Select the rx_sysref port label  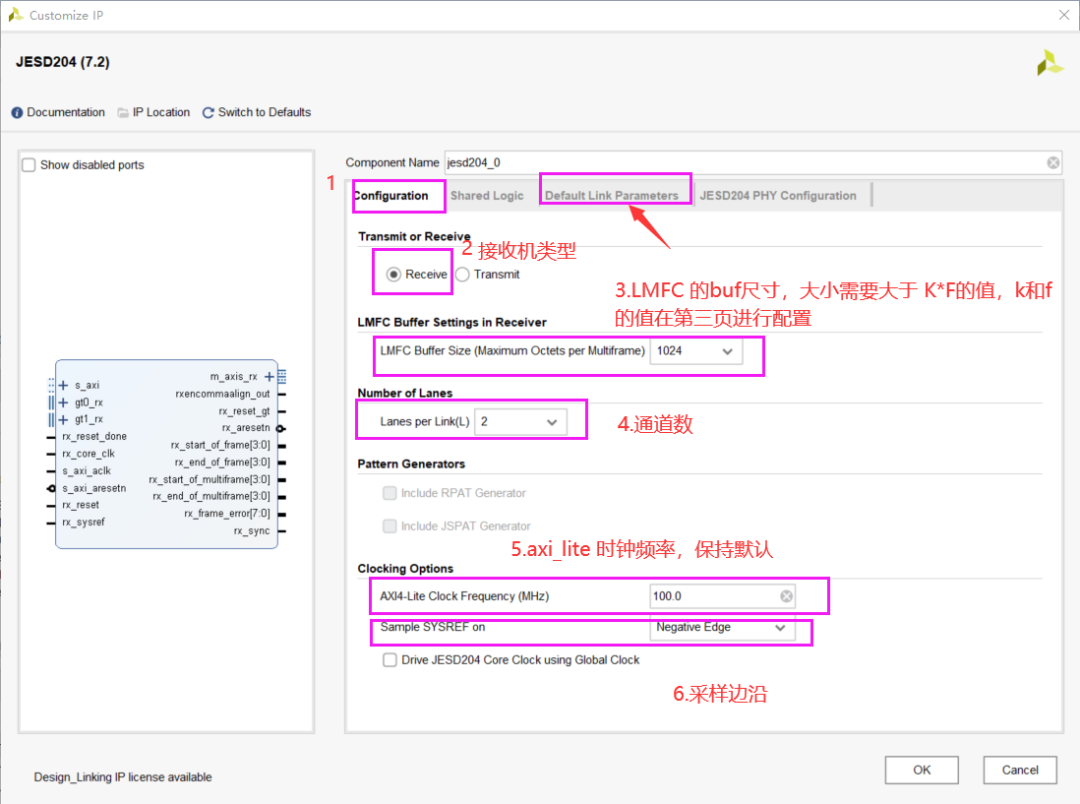click(x=83, y=522)
